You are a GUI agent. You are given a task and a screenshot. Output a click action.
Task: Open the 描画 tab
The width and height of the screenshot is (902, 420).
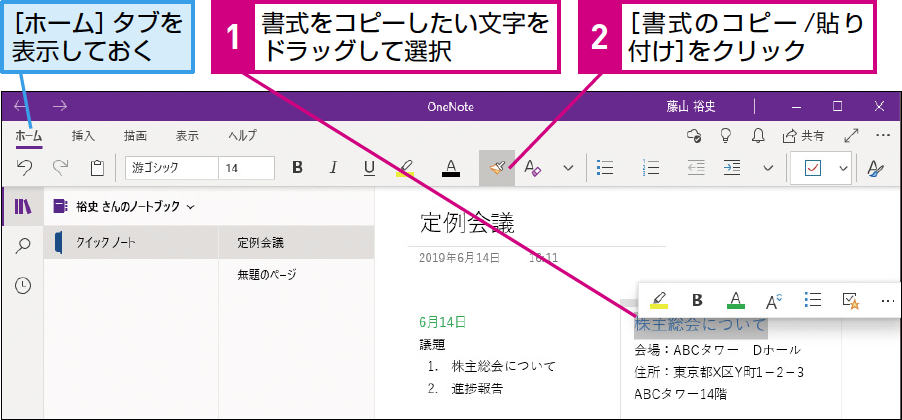click(135, 136)
